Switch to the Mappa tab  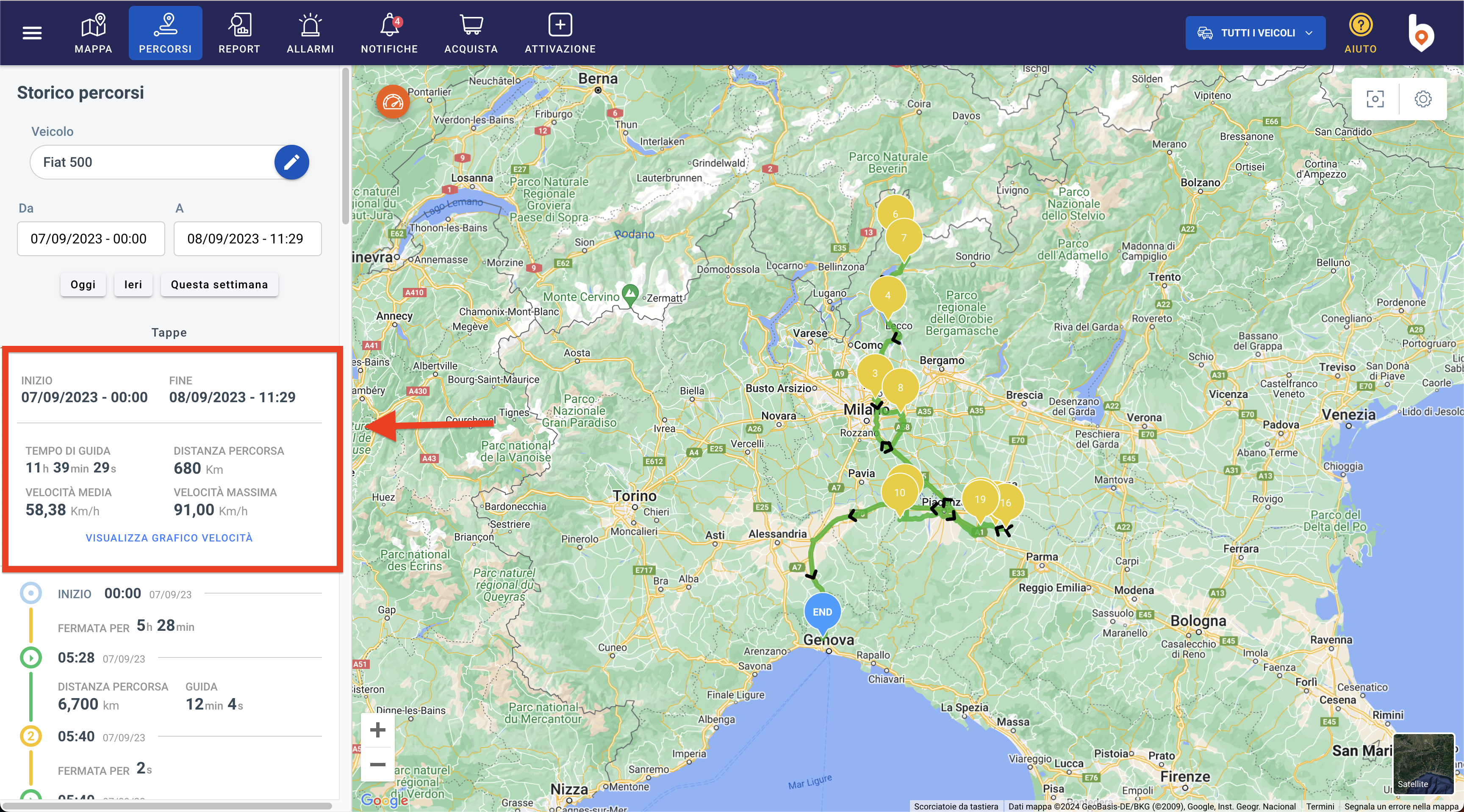coord(93,33)
